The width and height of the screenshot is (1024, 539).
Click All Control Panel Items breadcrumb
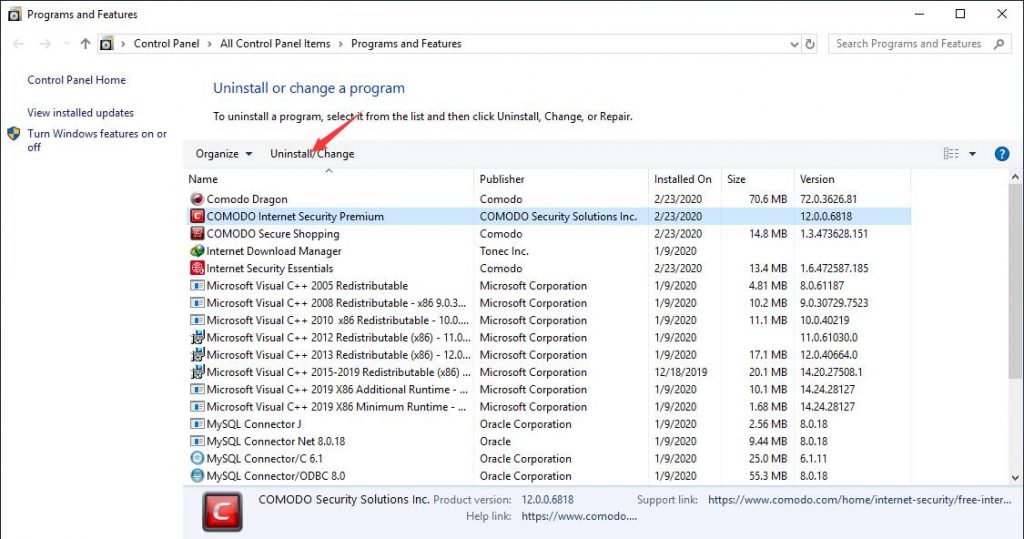275,44
